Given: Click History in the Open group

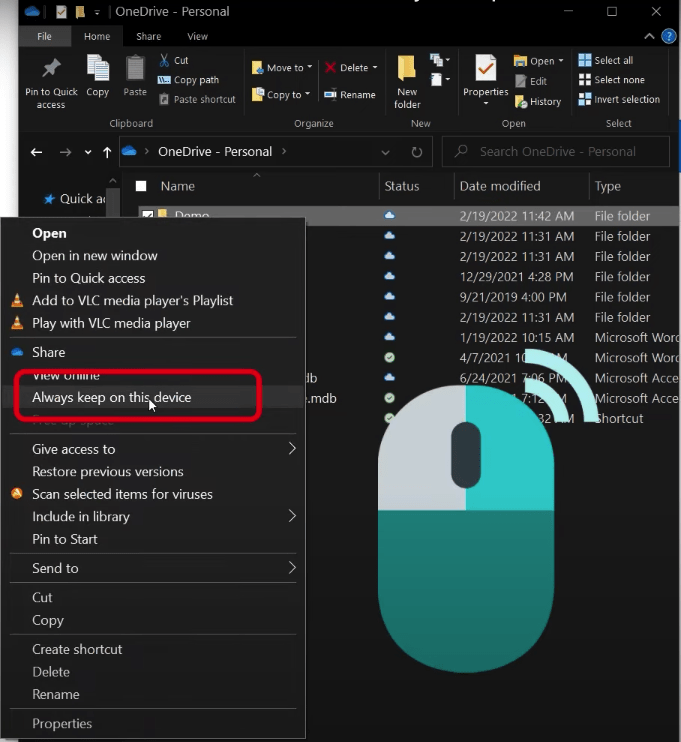Looking at the screenshot, I should [538, 101].
